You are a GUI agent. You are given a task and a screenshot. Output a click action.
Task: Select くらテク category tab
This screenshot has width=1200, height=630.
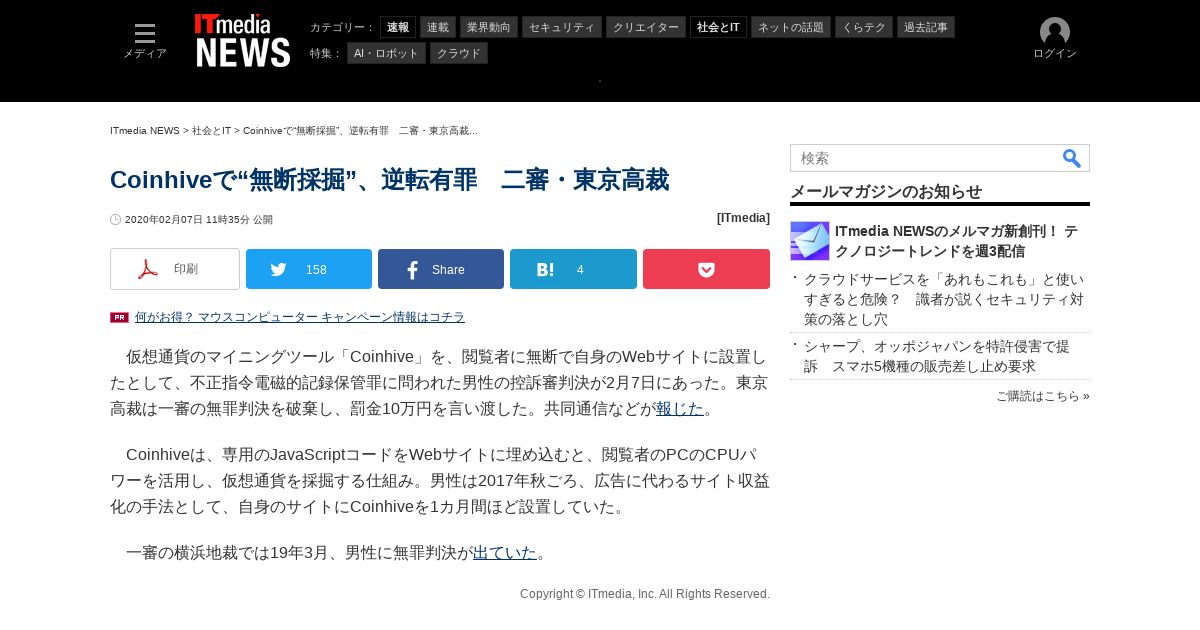pos(864,27)
